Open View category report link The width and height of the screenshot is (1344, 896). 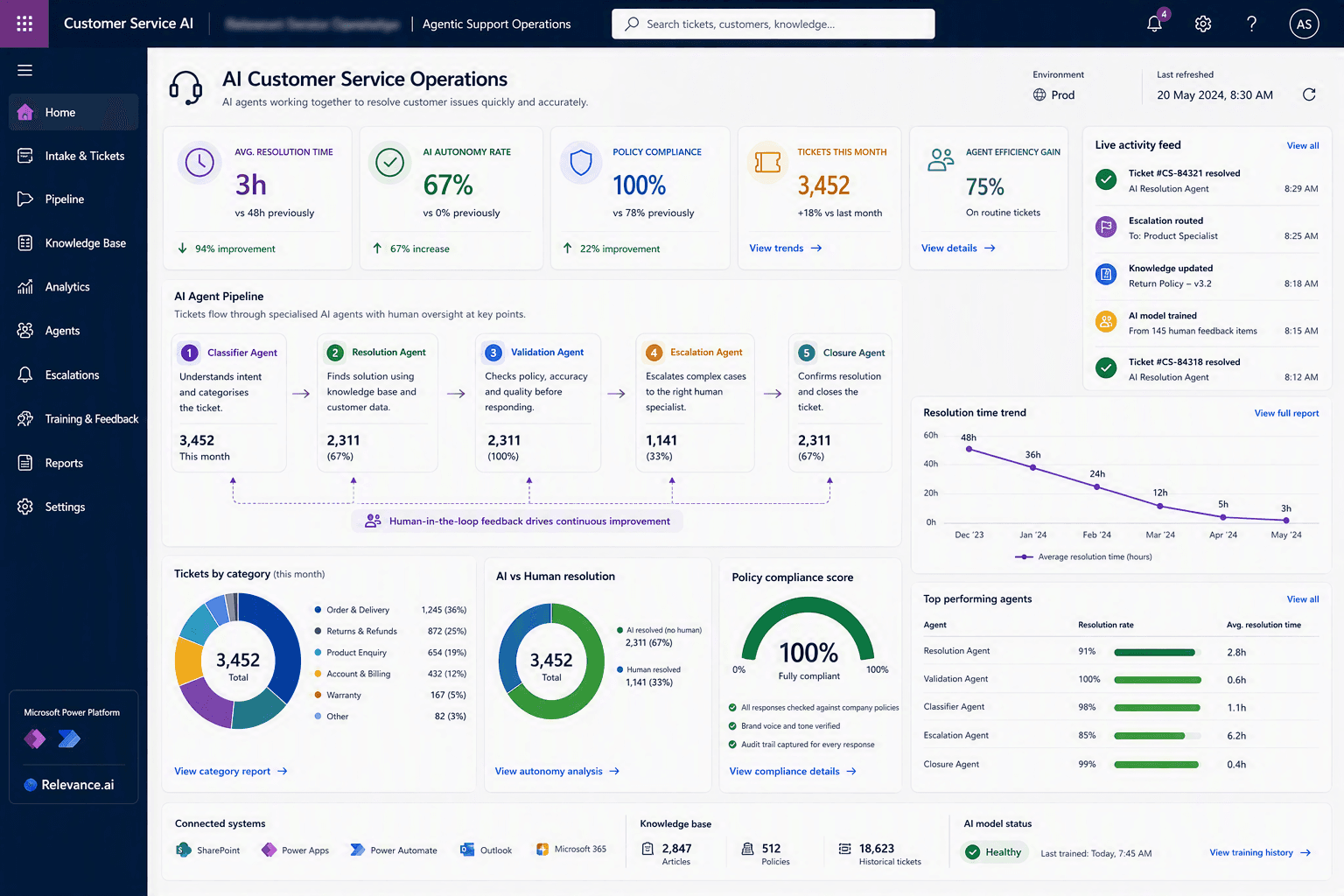231,771
